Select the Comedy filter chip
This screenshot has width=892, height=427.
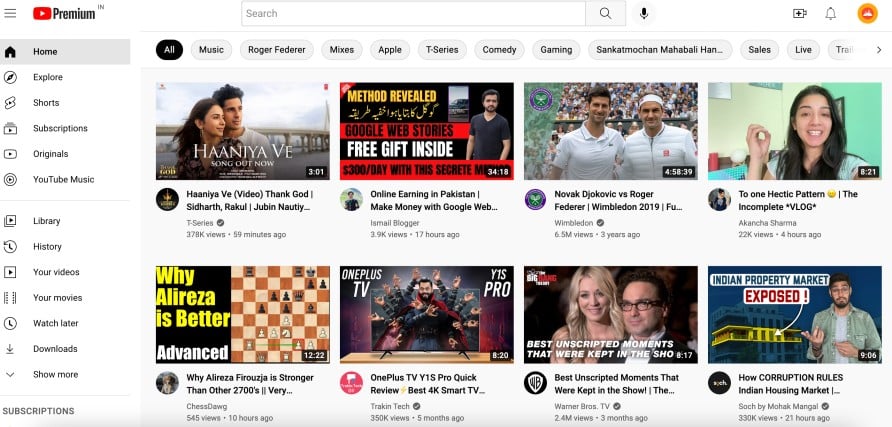tap(499, 50)
